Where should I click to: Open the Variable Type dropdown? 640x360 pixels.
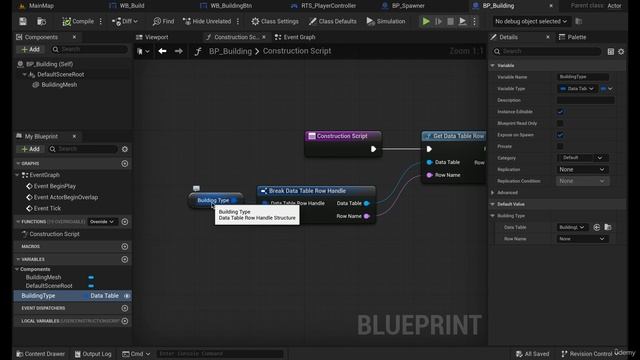point(578,89)
